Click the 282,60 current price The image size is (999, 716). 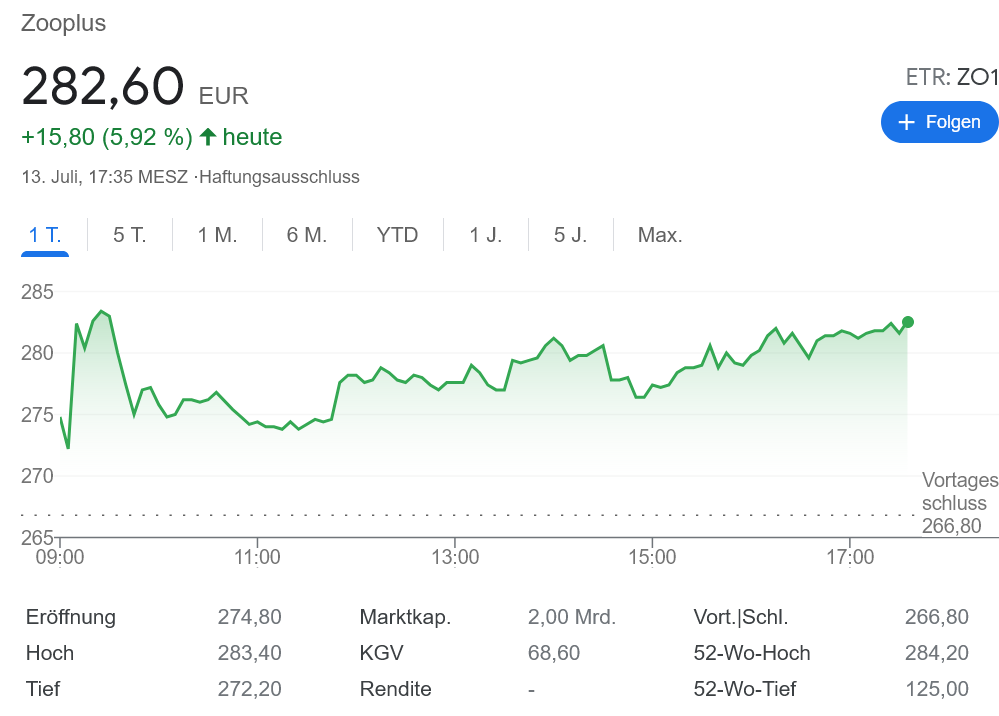[103, 86]
